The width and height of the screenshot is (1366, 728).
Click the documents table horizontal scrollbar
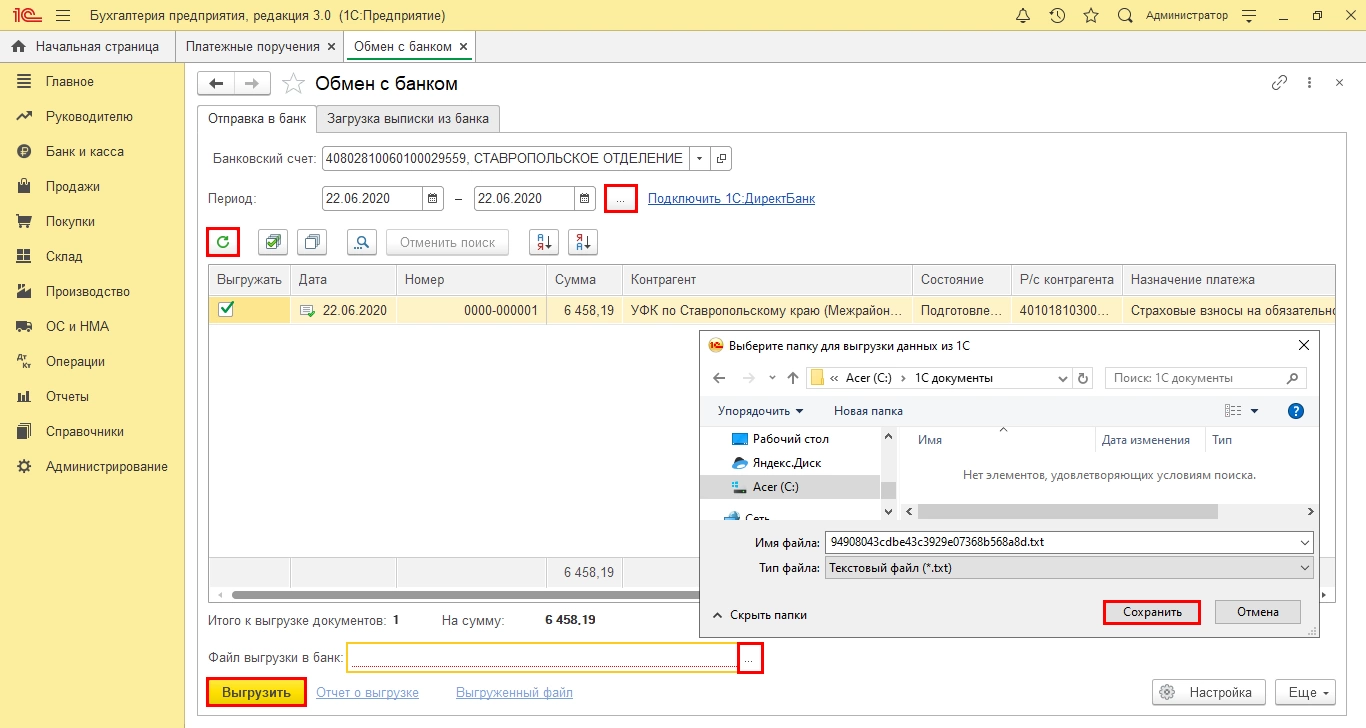pos(465,595)
